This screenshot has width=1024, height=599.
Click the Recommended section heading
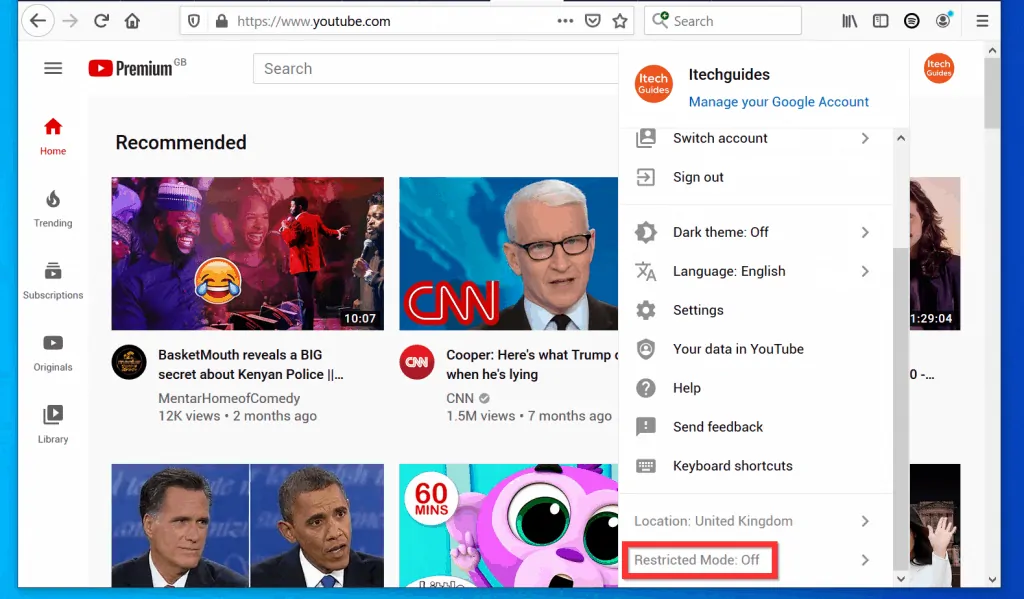(x=181, y=142)
